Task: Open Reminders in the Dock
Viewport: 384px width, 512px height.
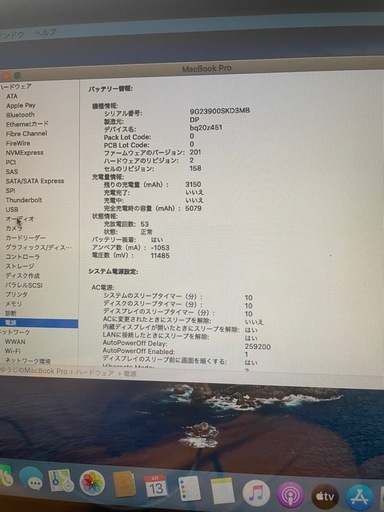Action: pos(189,489)
